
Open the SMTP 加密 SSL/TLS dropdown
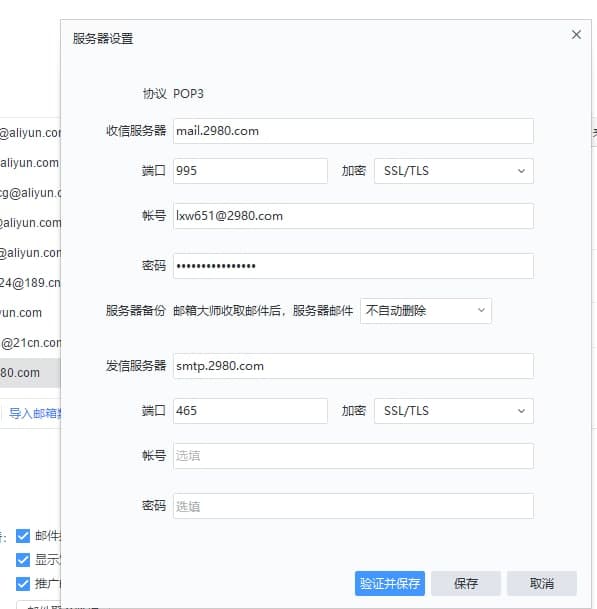(x=454, y=411)
